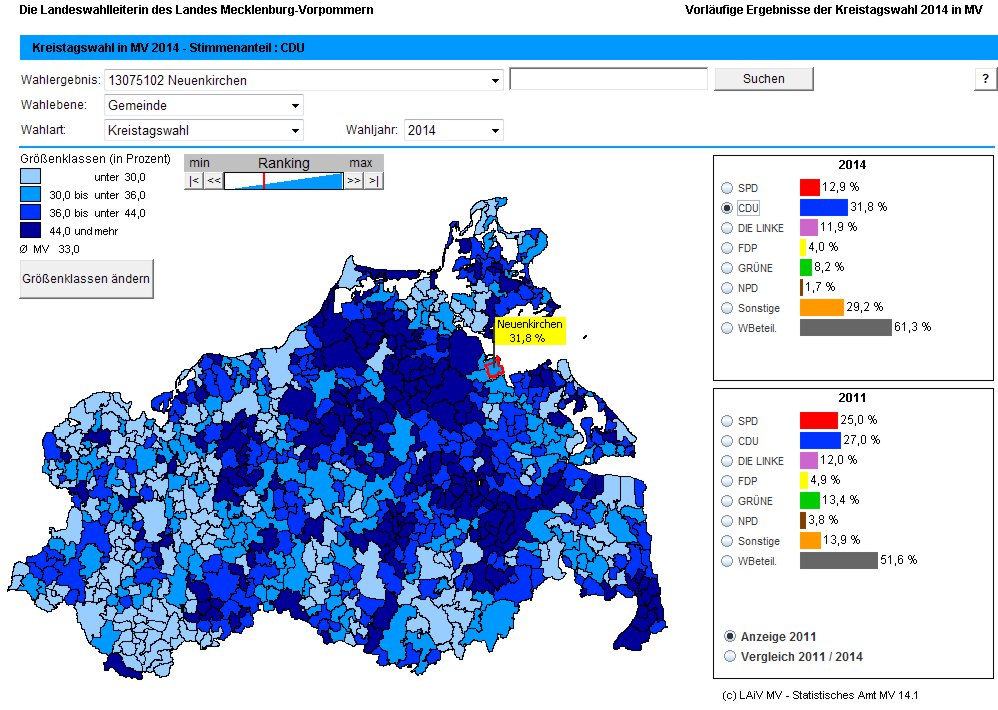998x710 pixels.
Task: Jump to minimum ranking with first arrow button
Action: 194,180
